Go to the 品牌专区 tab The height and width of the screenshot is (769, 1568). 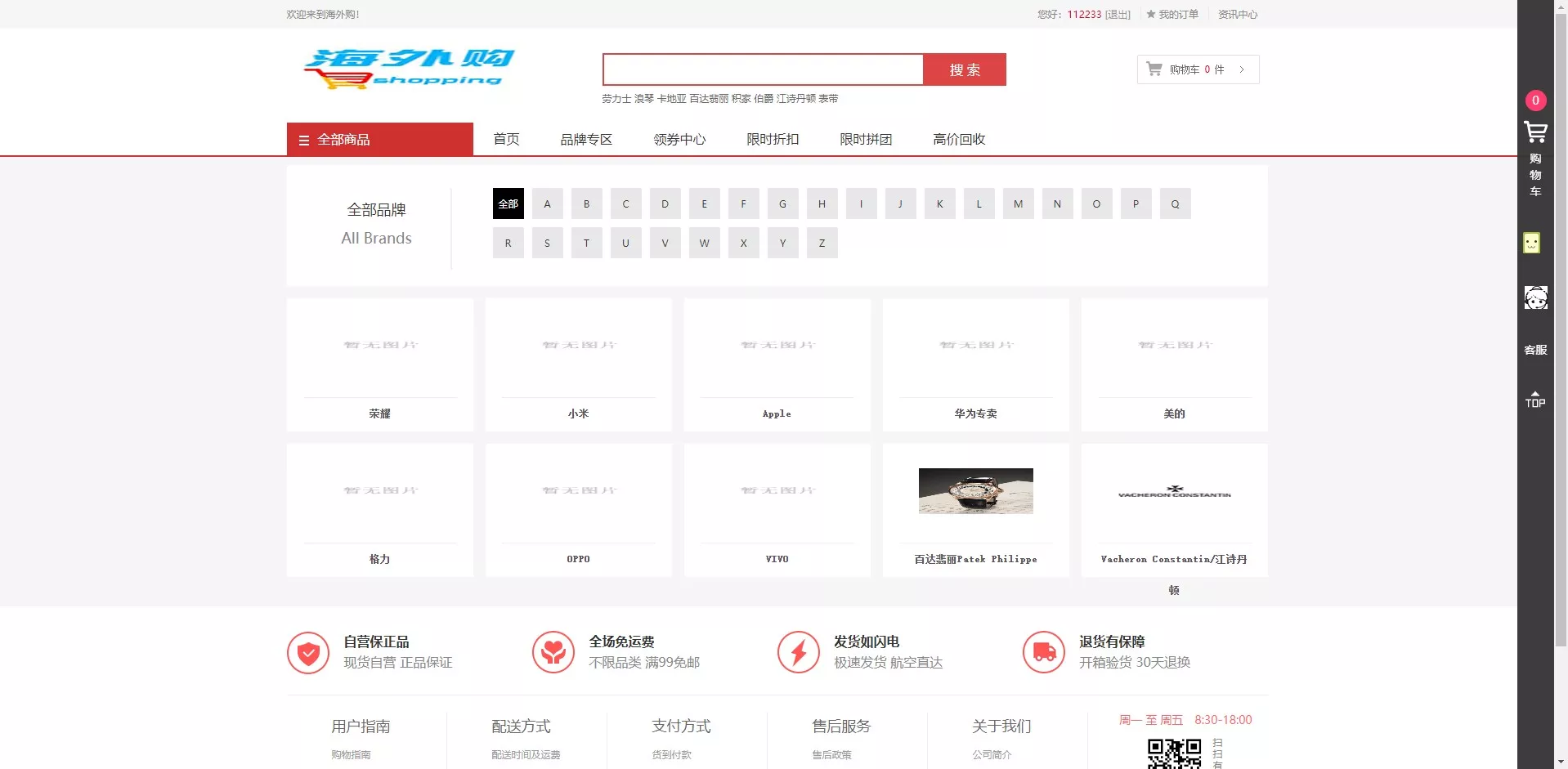tap(585, 140)
